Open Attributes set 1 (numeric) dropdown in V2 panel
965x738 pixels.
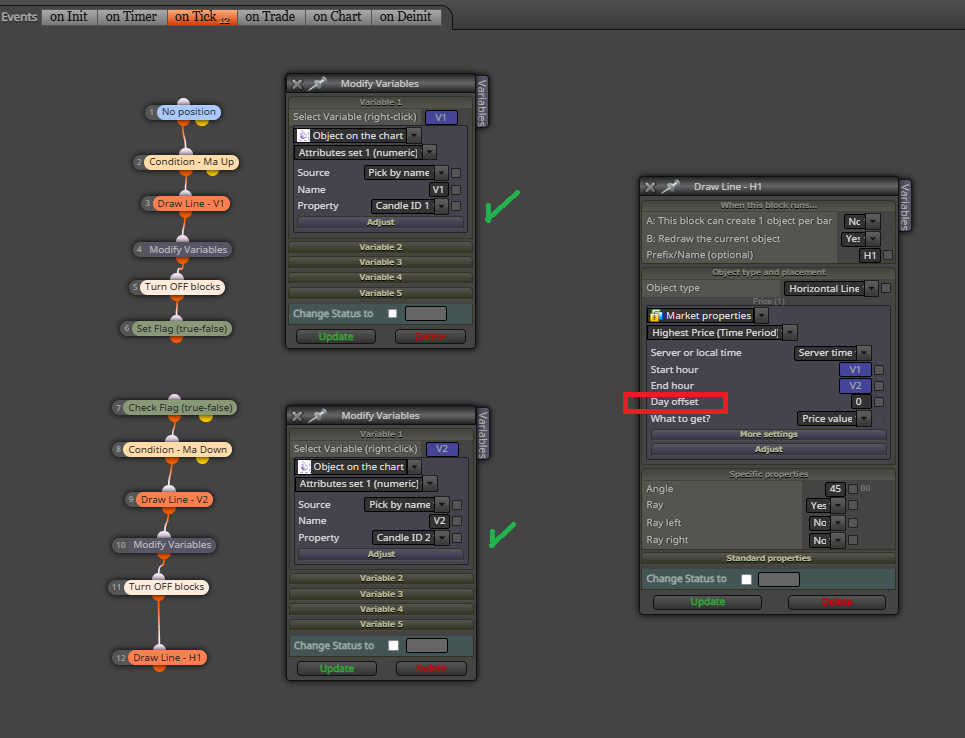pos(366,484)
